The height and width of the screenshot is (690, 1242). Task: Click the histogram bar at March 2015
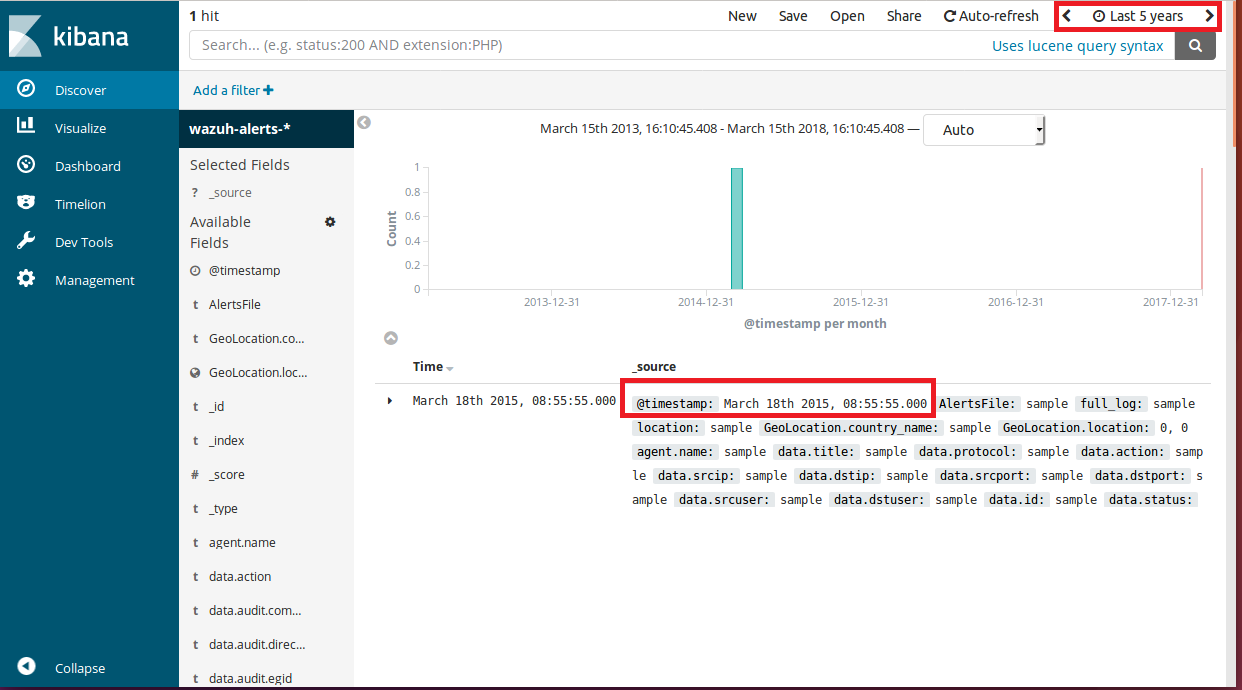[737, 229]
